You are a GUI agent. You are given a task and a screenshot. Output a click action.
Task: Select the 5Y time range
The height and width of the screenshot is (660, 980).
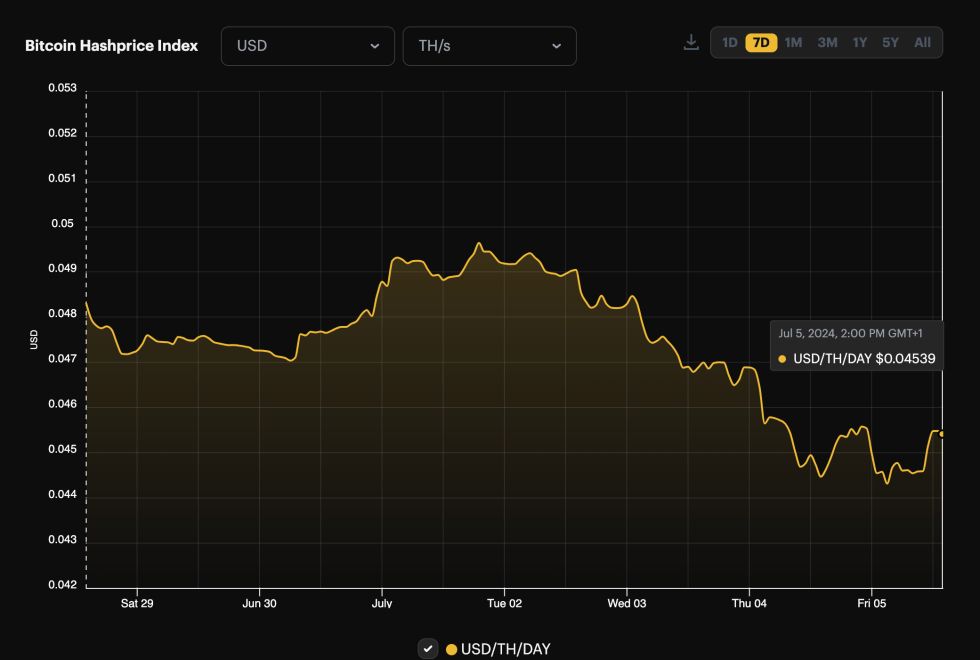point(890,42)
